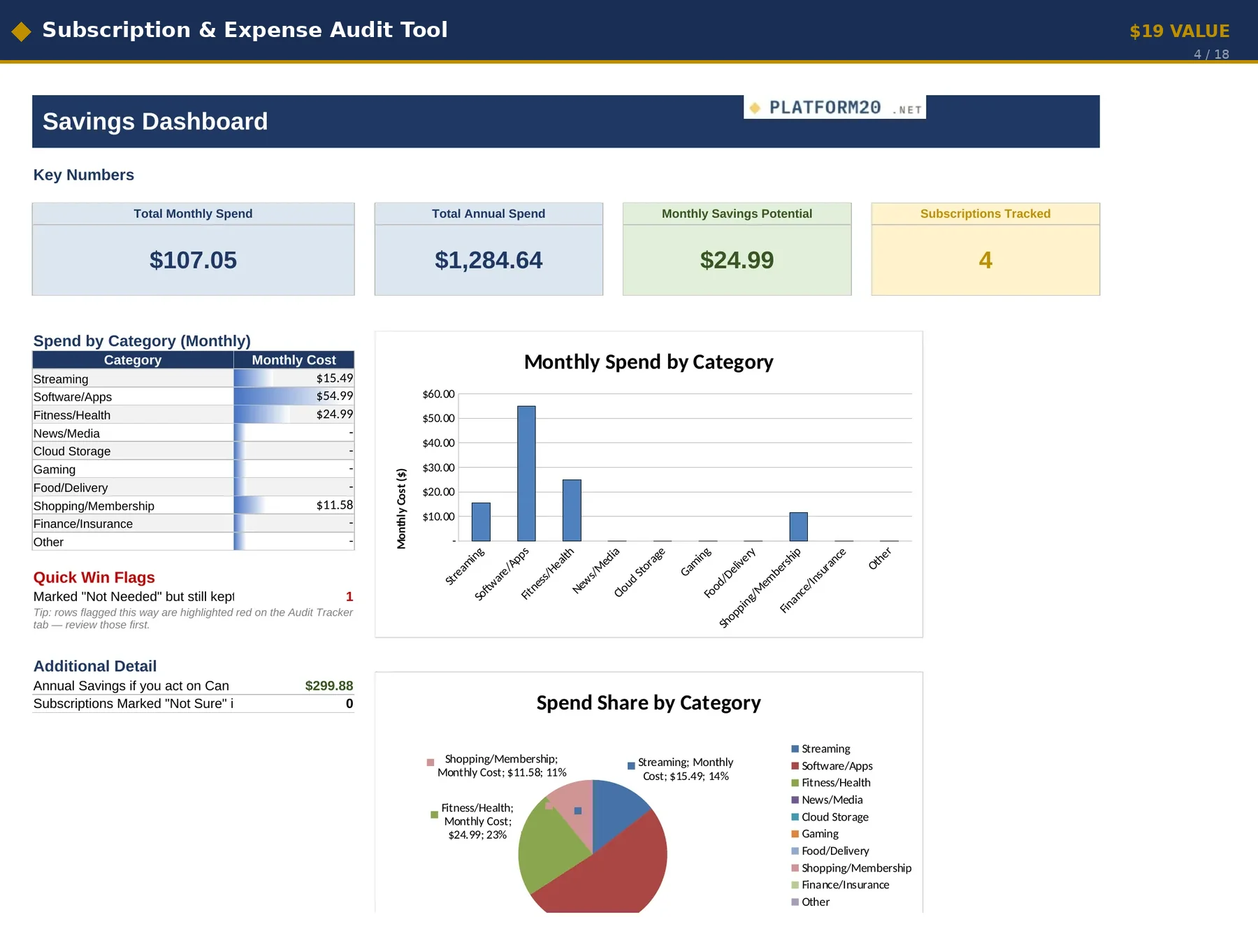Click the Finance/Insurance legend swatch
The width and height of the screenshot is (1258, 952).
[795, 885]
